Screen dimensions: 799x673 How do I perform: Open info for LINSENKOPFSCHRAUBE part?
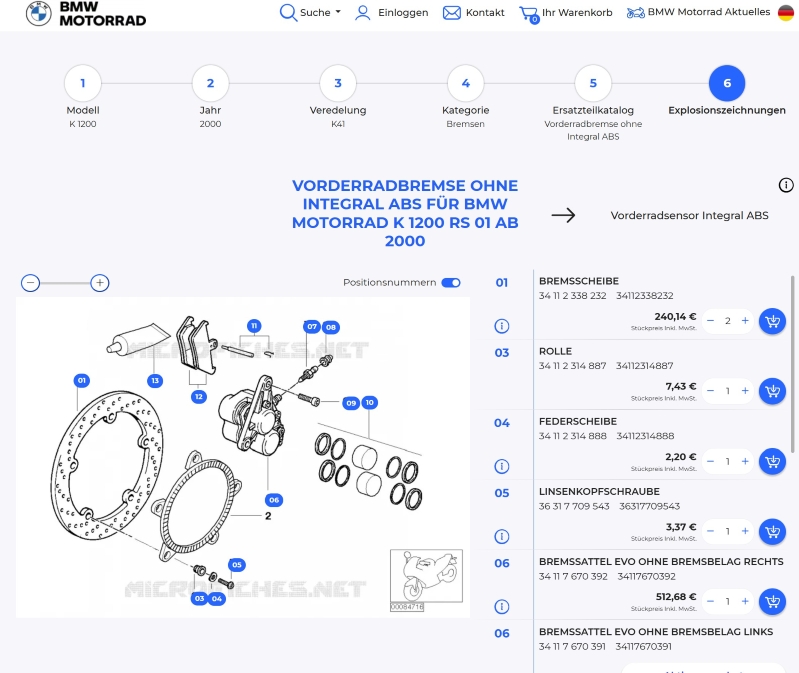click(502, 536)
